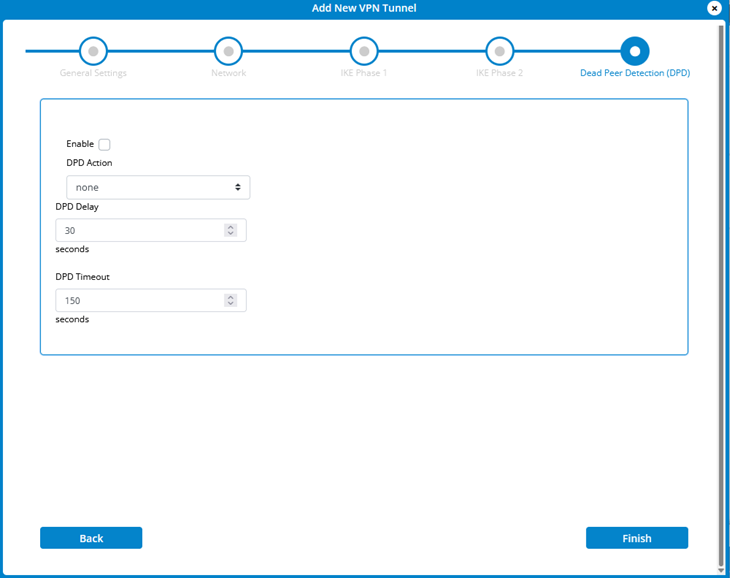732x578 pixels.
Task: Click the General Settings step circle
Action: [x=93, y=51]
